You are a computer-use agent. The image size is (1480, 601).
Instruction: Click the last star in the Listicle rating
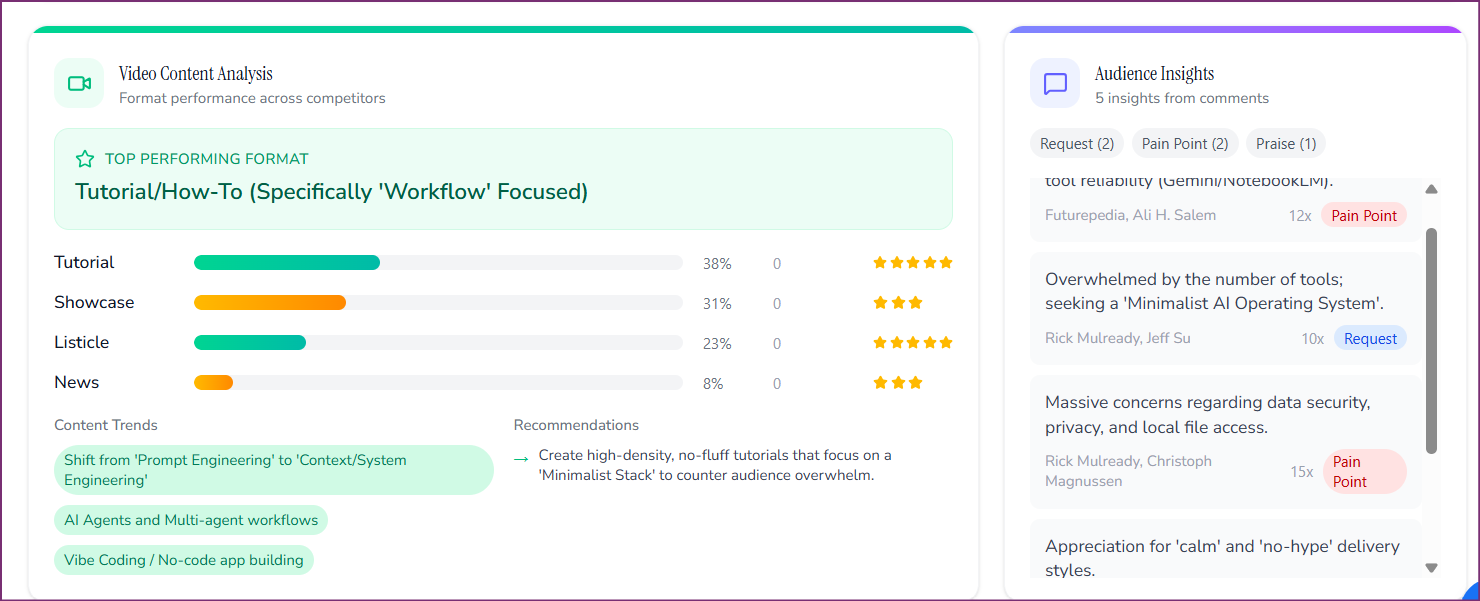945,341
